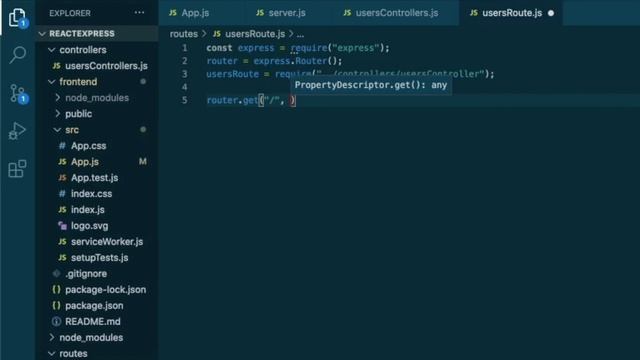Screen dimensions: 640x360
Task: Select the usersRoute.js editor tab
Action: click(511, 13)
